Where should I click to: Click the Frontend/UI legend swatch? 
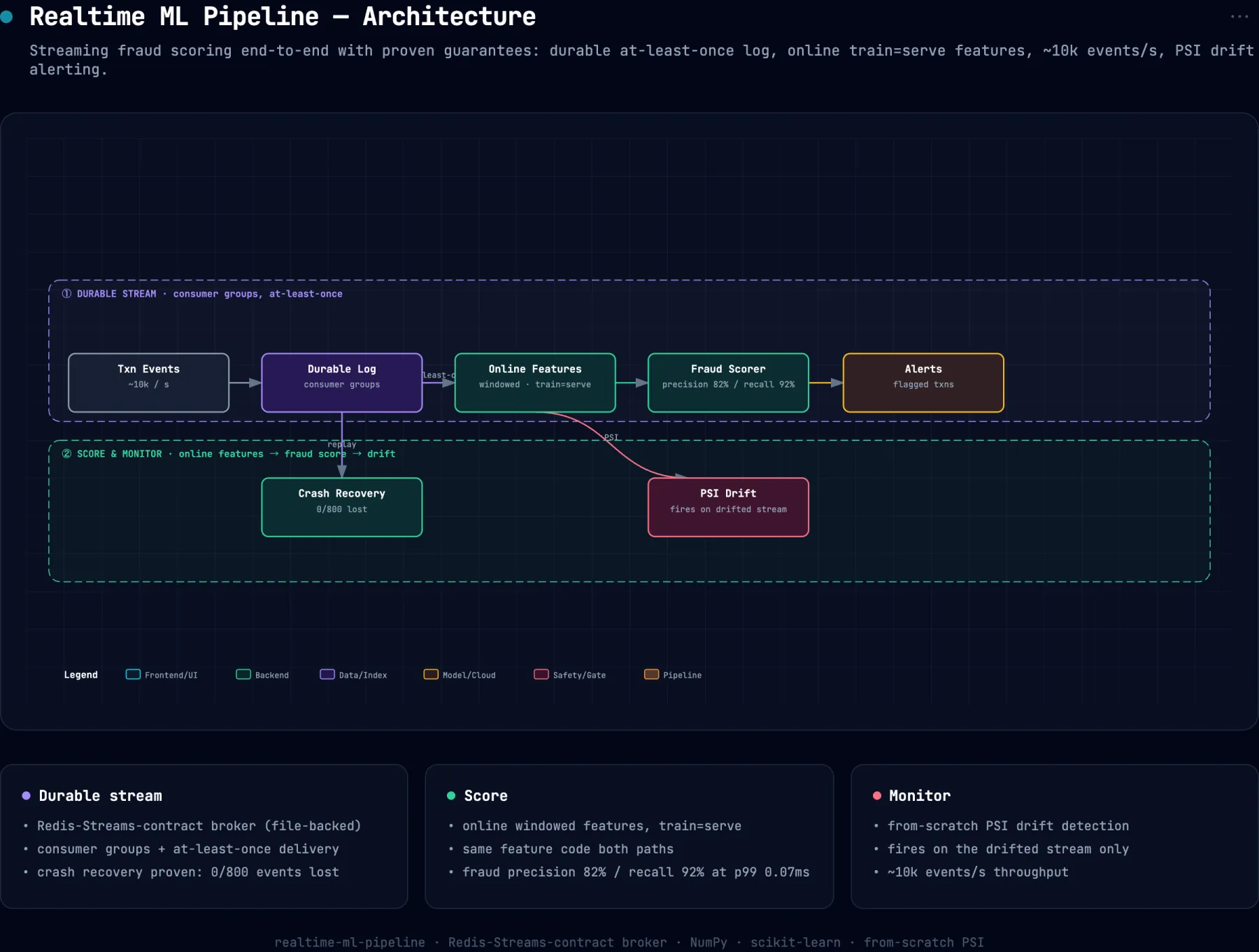(133, 674)
